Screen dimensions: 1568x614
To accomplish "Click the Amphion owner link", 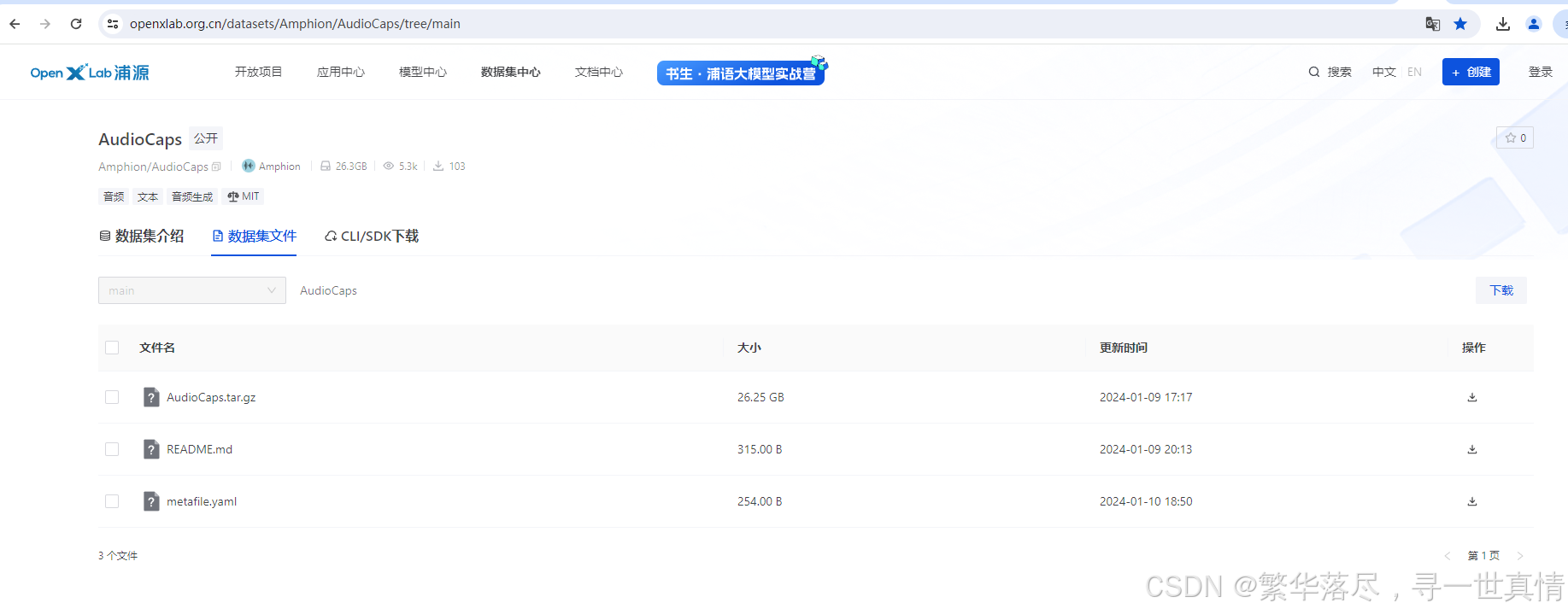I will coord(279,167).
